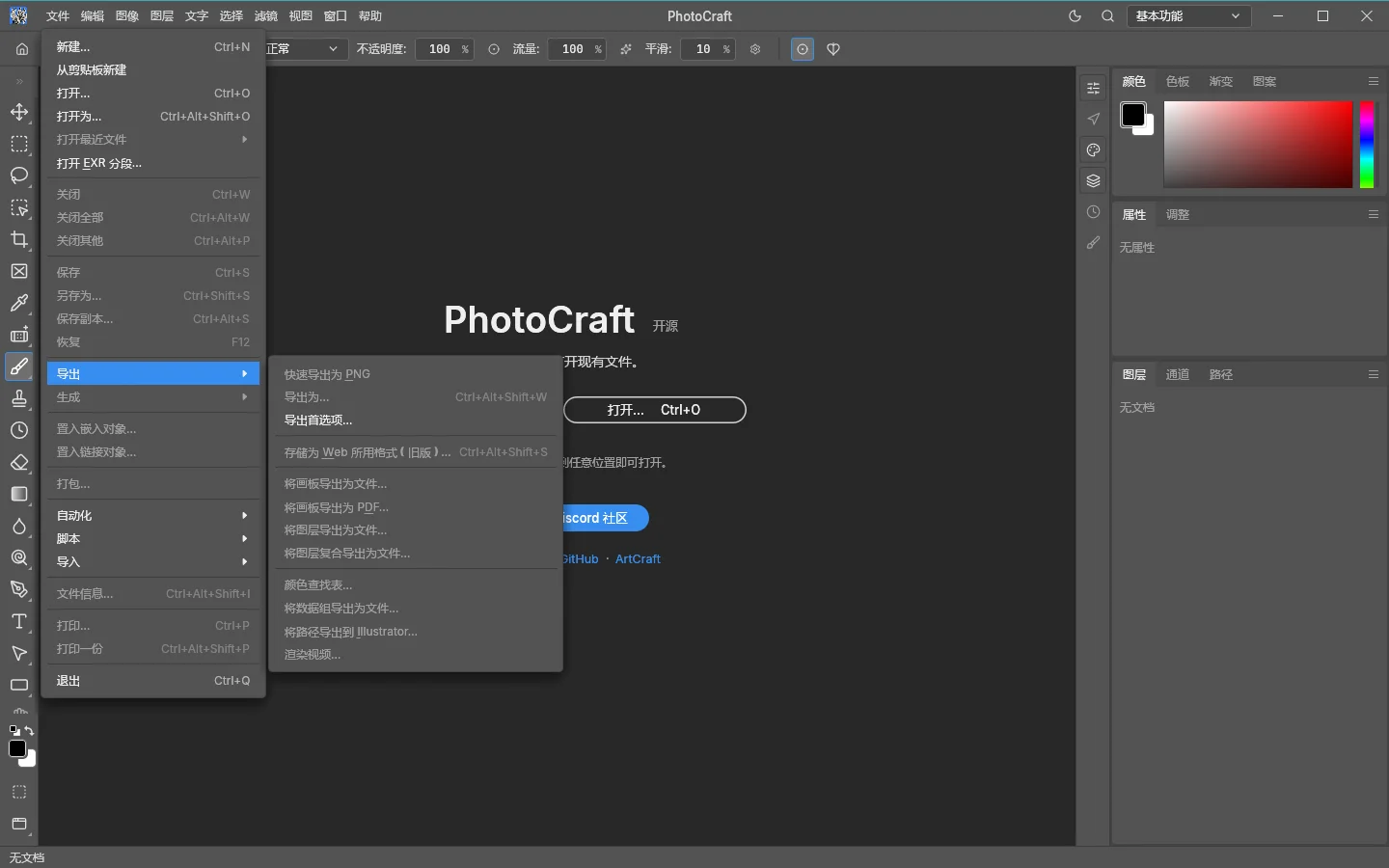Image resolution: width=1389 pixels, height=868 pixels.
Task: Select the Rectangular Marquee tool
Action: click(19, 144)
